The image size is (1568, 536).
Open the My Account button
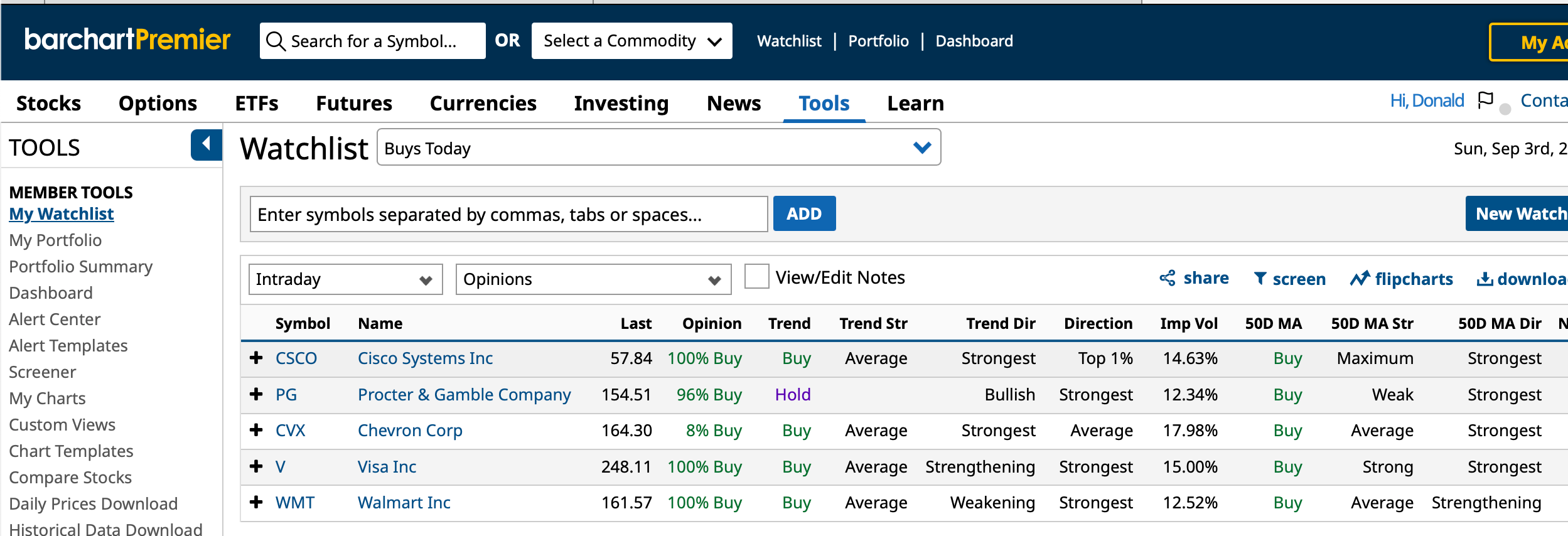tap(1529, 42)
